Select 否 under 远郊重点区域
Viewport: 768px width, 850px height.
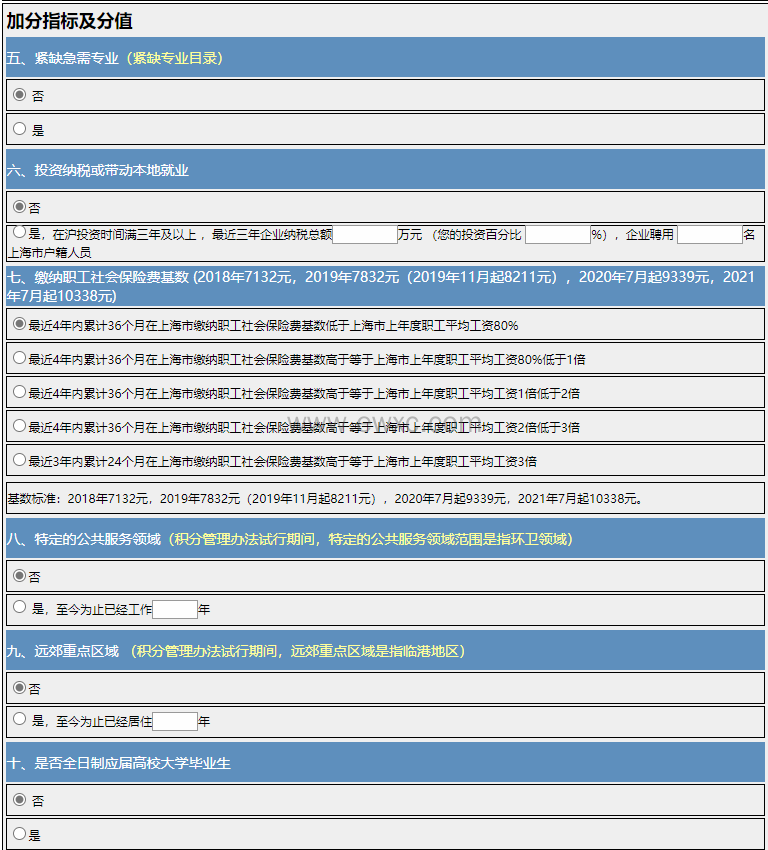(20, 688)
